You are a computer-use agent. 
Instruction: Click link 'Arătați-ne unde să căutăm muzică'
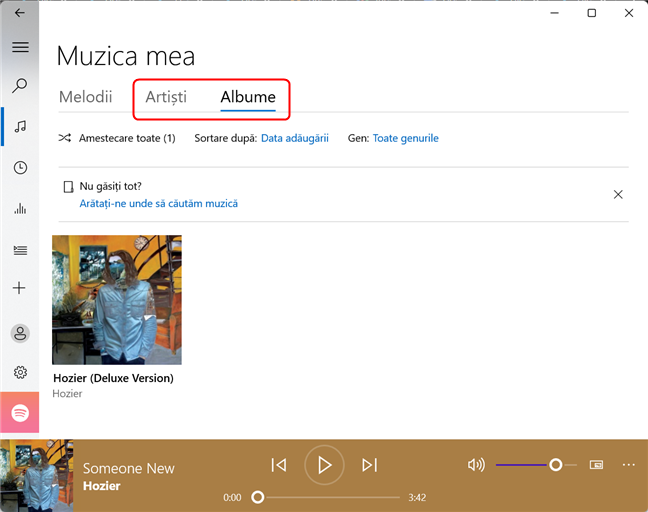159,203
